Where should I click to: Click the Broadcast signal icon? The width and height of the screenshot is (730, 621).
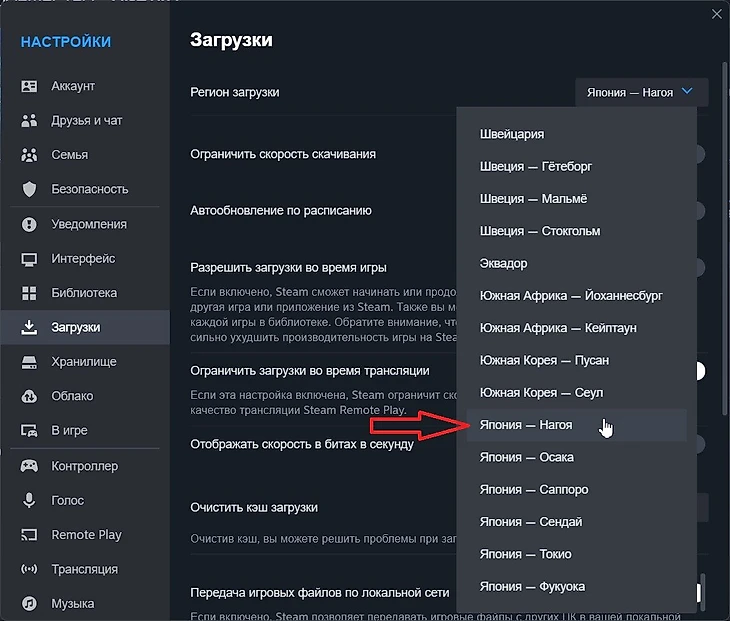pos(29,569)
